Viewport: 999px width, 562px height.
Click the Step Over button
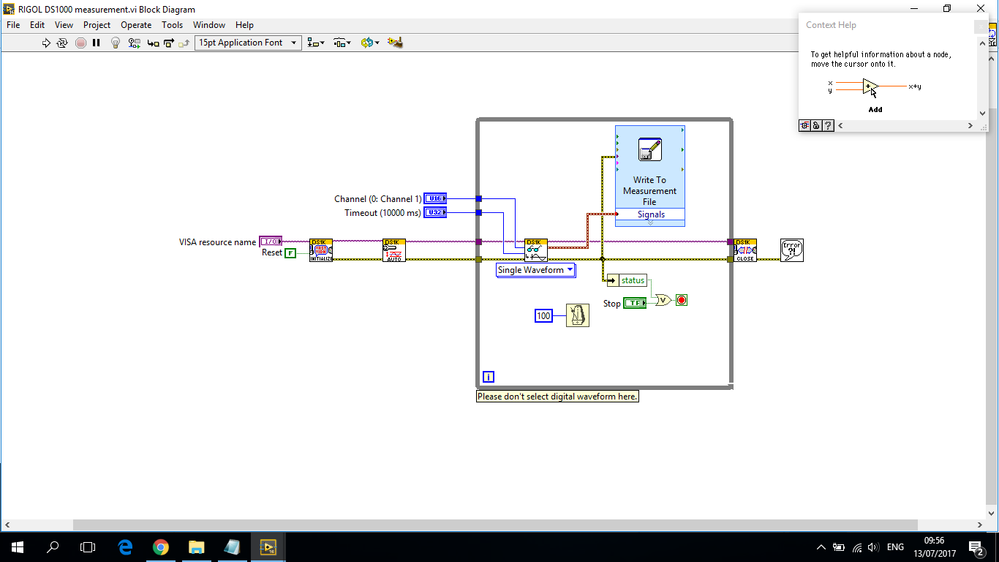[169, 43]
